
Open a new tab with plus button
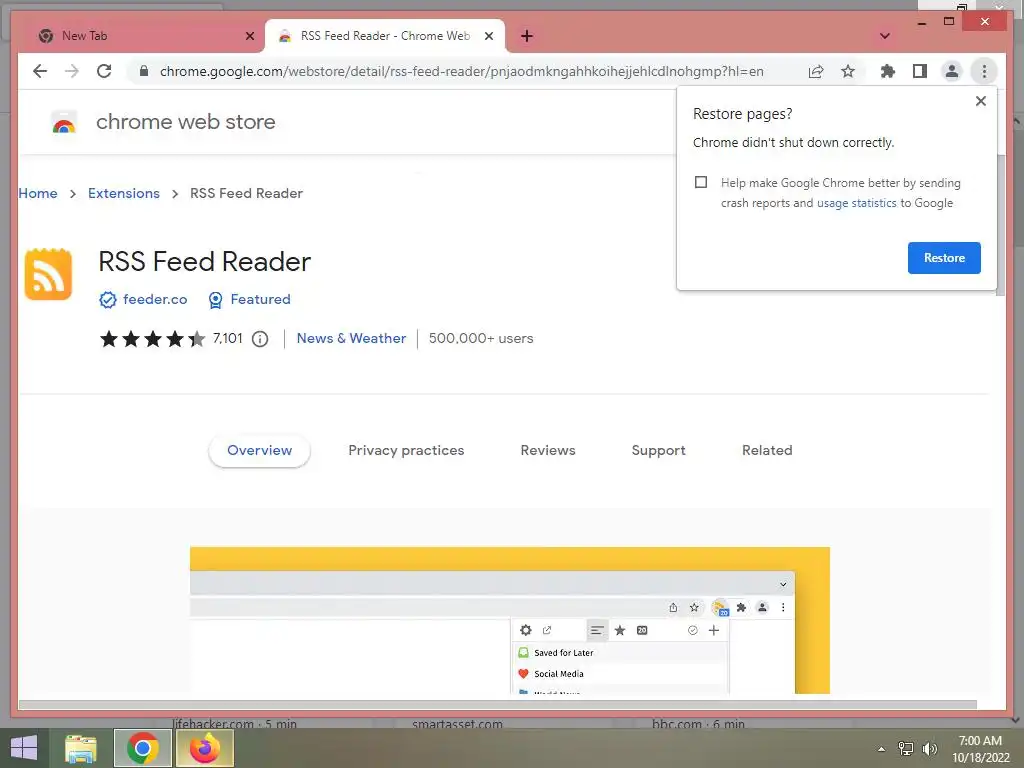pos(527,36)
